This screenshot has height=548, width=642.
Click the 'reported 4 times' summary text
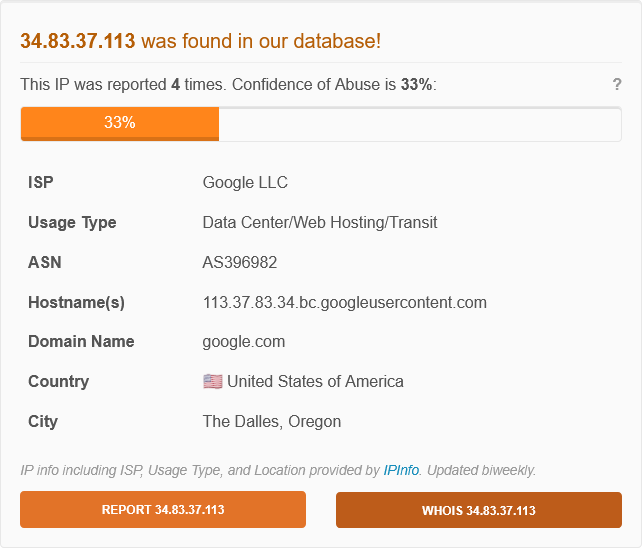[150, 85]
